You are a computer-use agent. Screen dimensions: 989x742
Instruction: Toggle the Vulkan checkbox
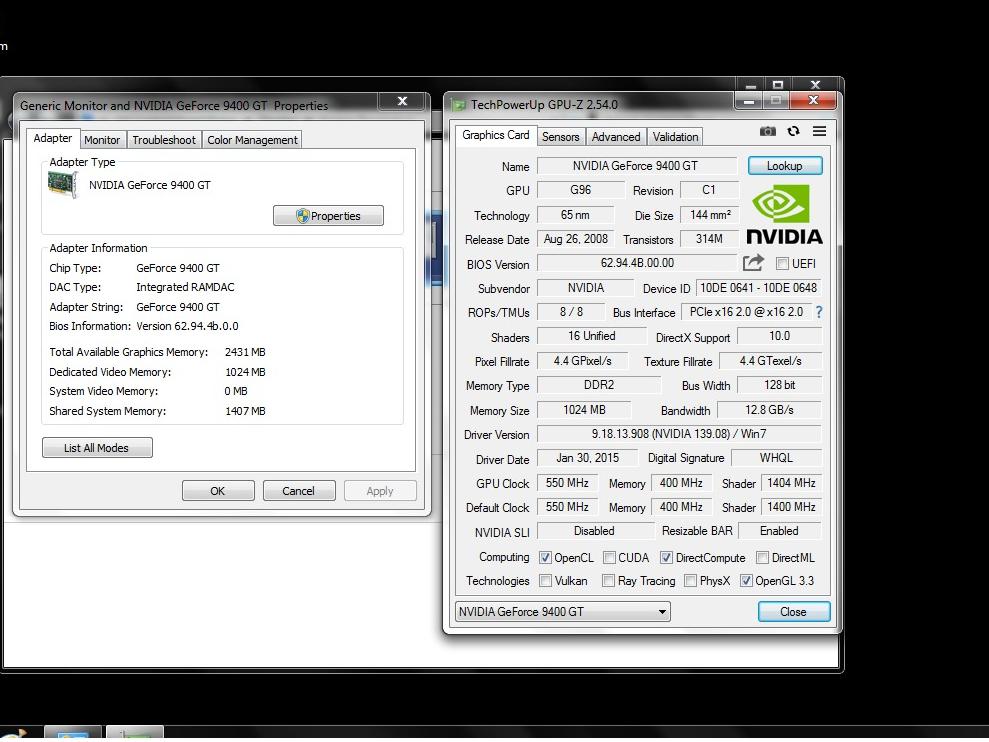(x=546, y=581)
